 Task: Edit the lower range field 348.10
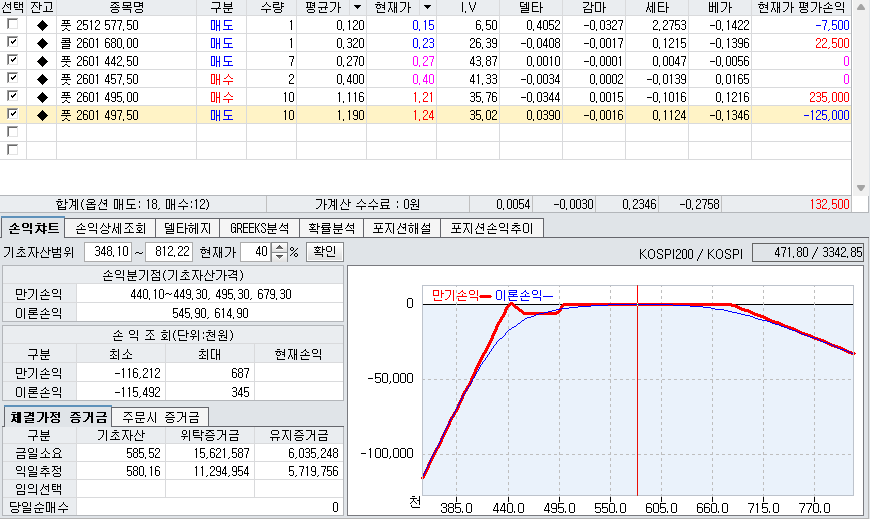pos(108,252)
